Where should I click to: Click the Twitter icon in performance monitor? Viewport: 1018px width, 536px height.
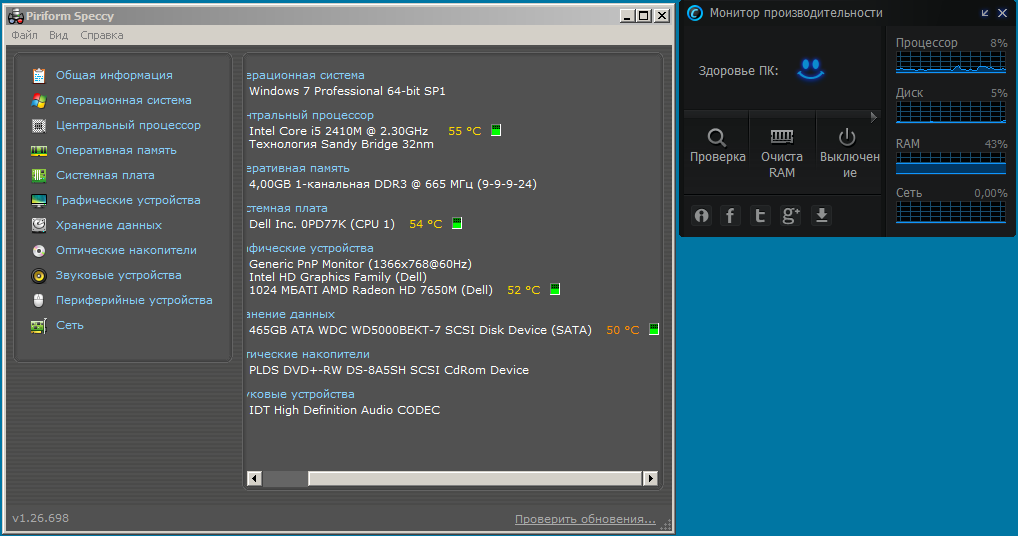click(x=760, y=215)
